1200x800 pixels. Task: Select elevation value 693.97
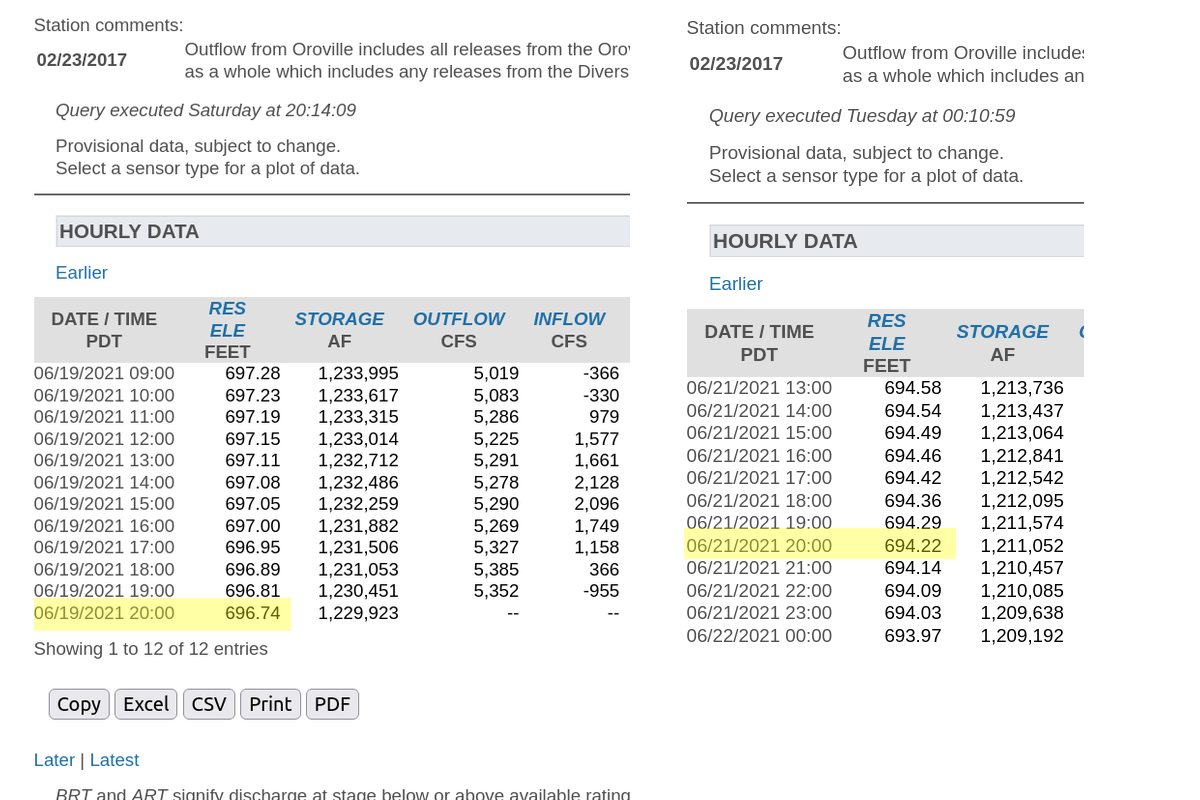[913, 636]
